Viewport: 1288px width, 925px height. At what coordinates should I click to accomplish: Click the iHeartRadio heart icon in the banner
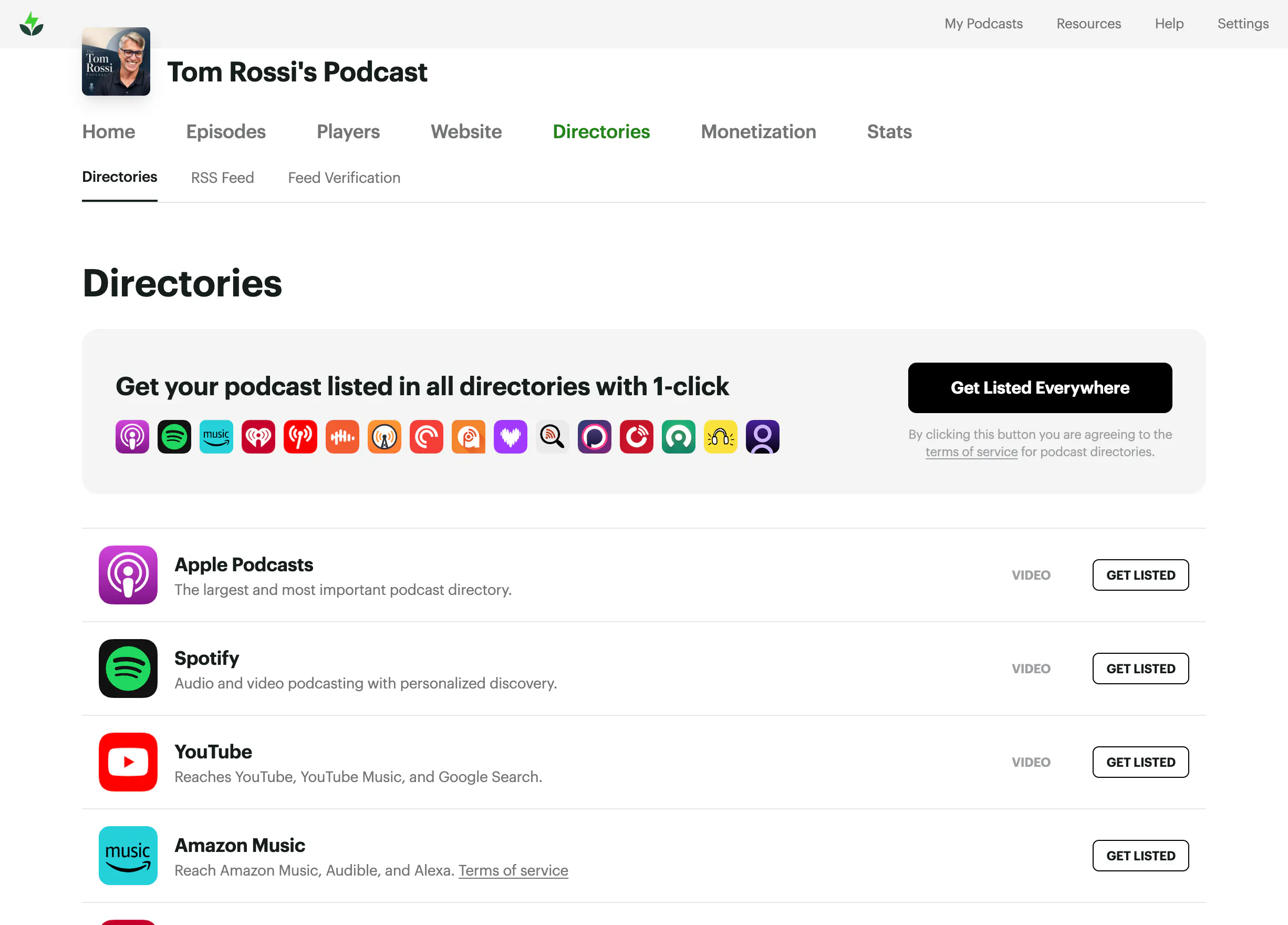tap(258, 437)
